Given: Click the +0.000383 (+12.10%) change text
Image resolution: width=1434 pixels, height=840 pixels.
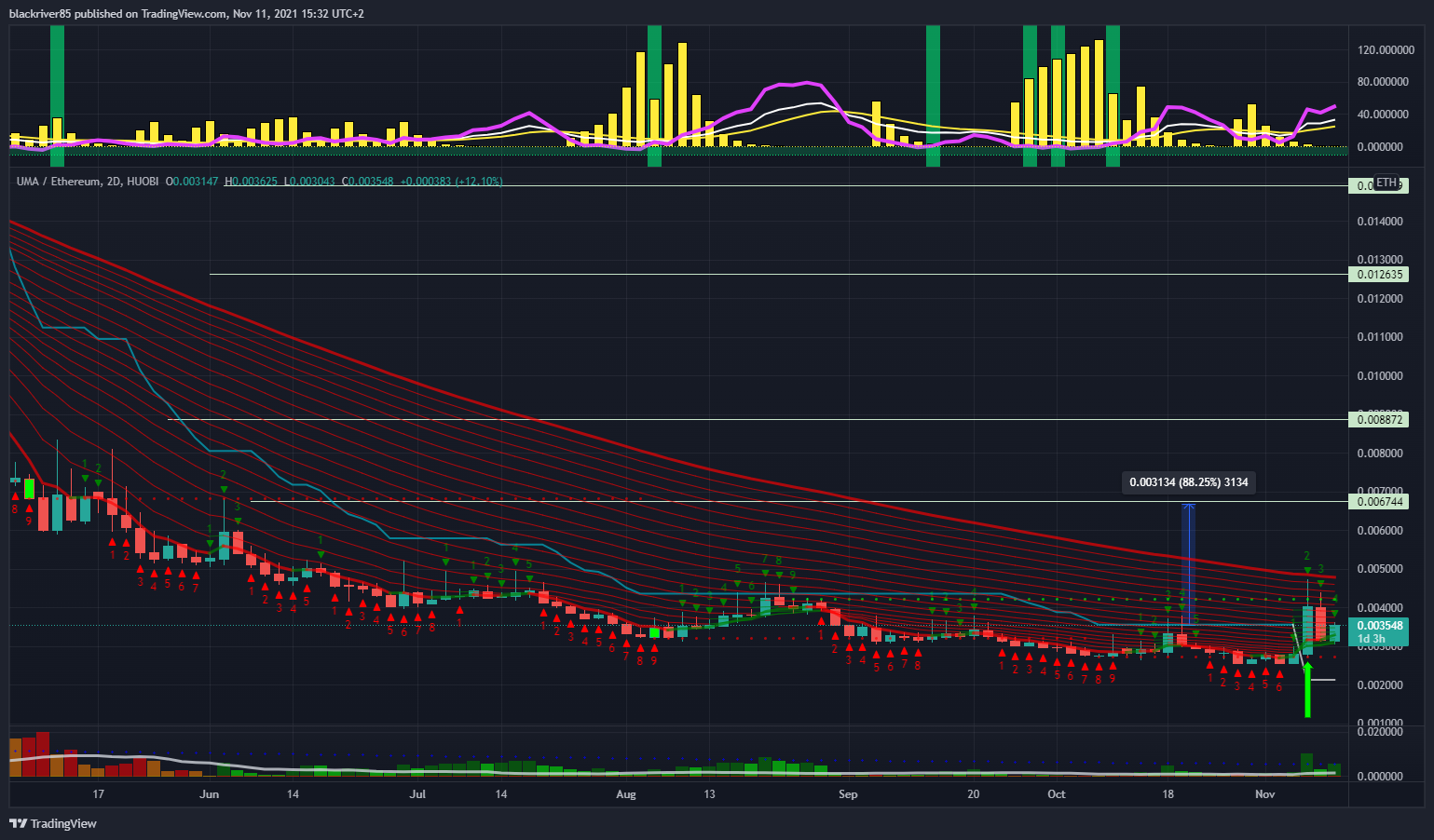Looking at the screenshot, I should (x=452, y=182).
